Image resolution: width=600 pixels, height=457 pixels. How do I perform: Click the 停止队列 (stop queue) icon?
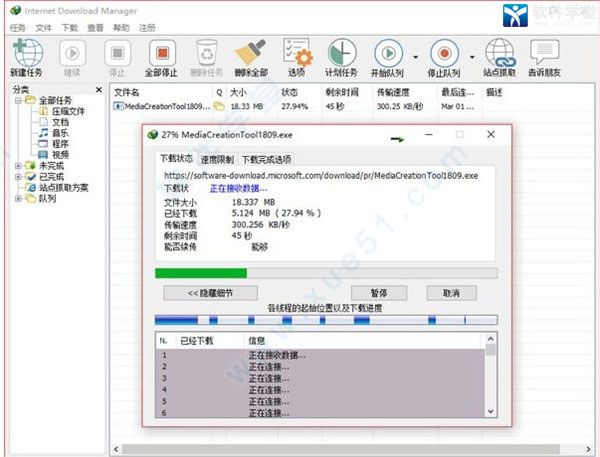[x=444, y=53]
